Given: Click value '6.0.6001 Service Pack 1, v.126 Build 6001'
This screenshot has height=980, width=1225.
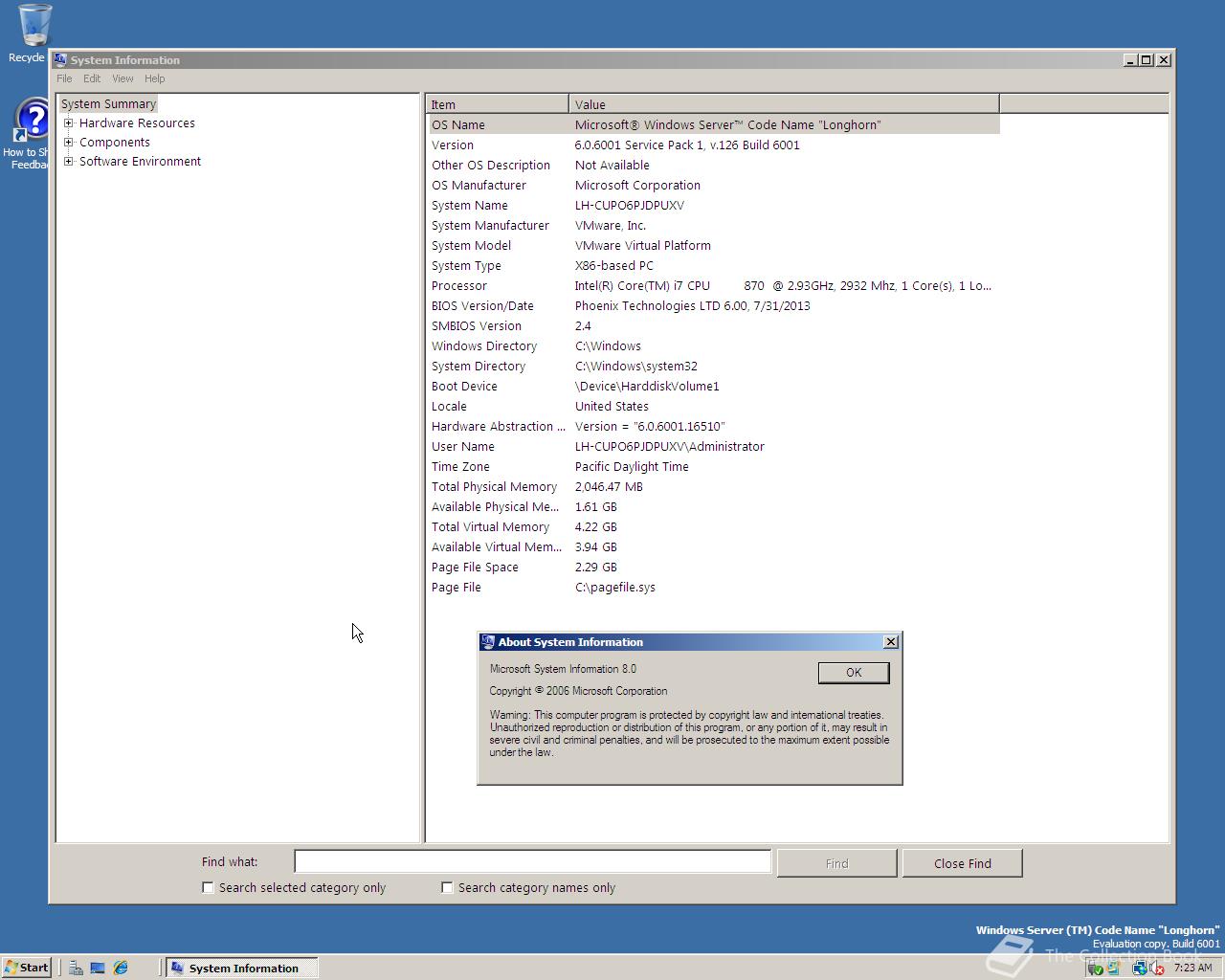Looking at the screenshot, I should [687, 145].
